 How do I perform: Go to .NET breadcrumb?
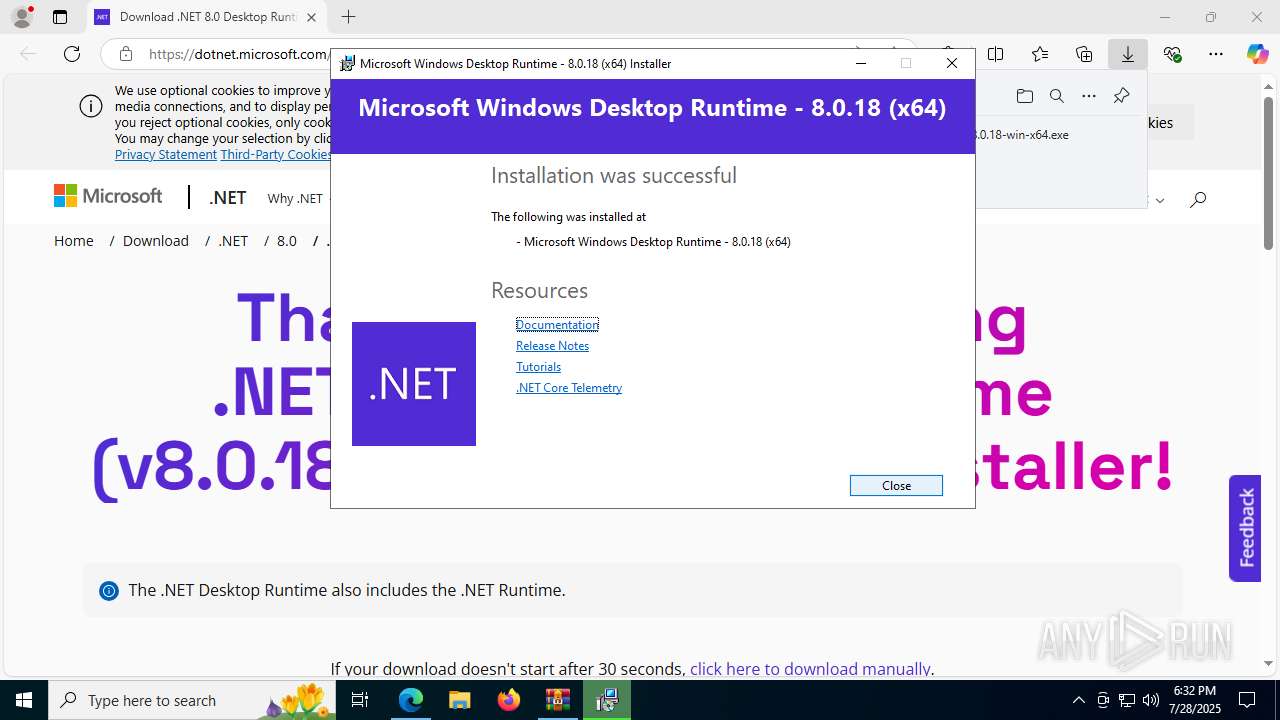pos(233,241)
